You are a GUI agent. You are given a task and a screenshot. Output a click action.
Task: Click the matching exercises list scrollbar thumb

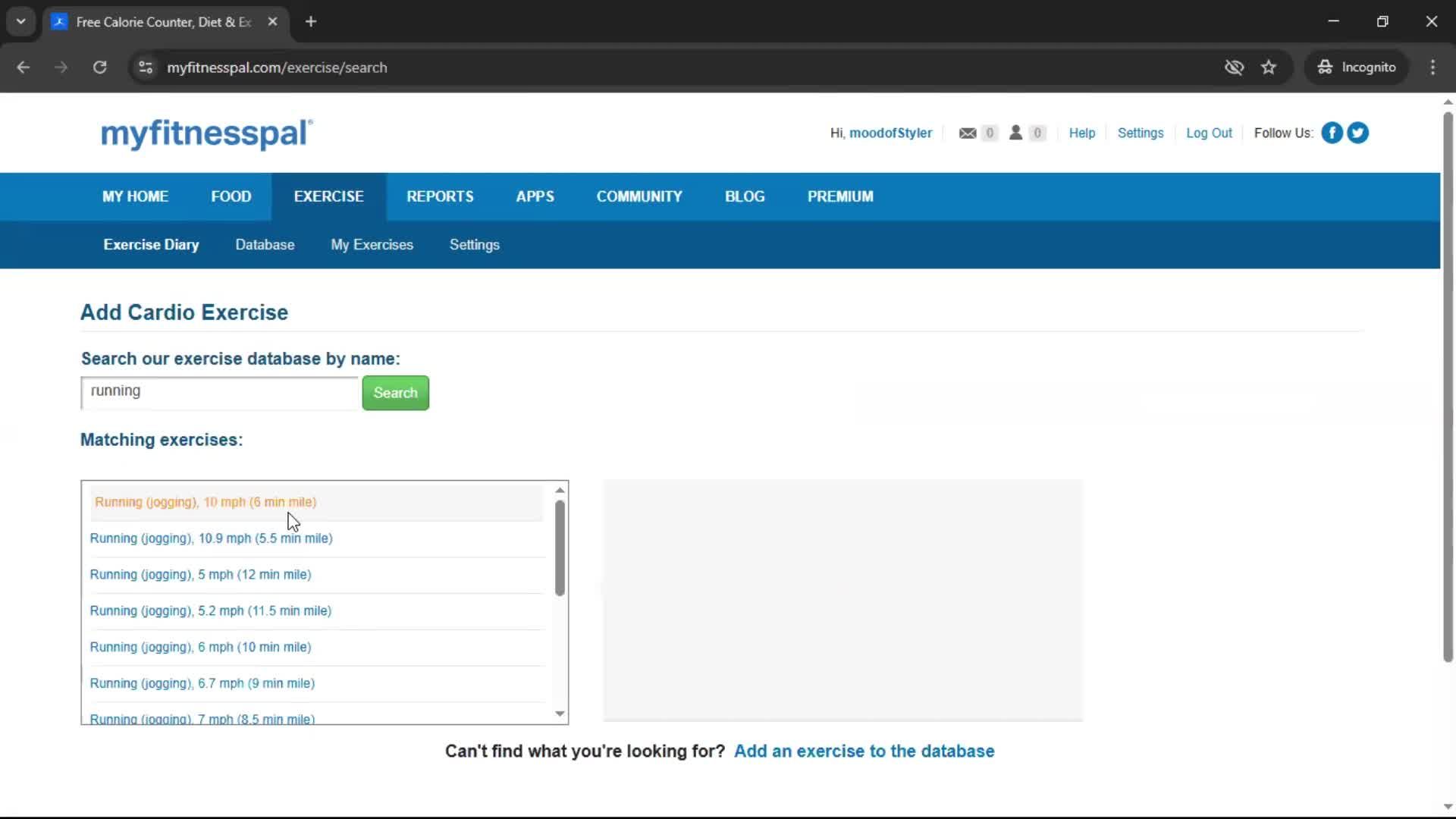coord(560,548)
